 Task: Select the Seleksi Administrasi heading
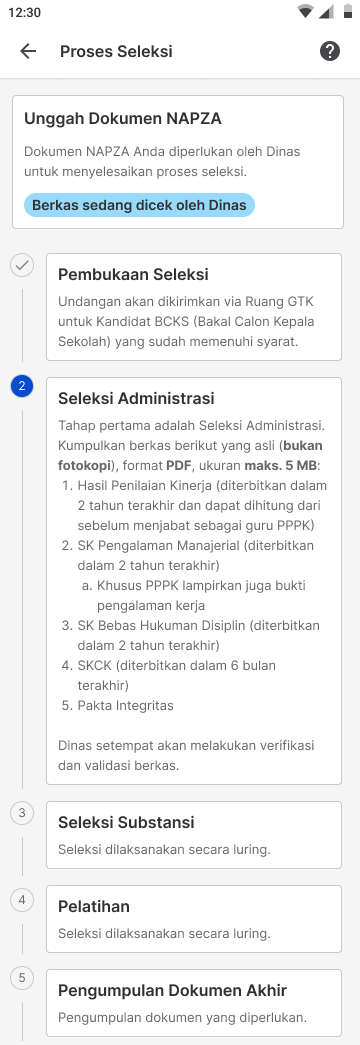[x=136, y=399]
